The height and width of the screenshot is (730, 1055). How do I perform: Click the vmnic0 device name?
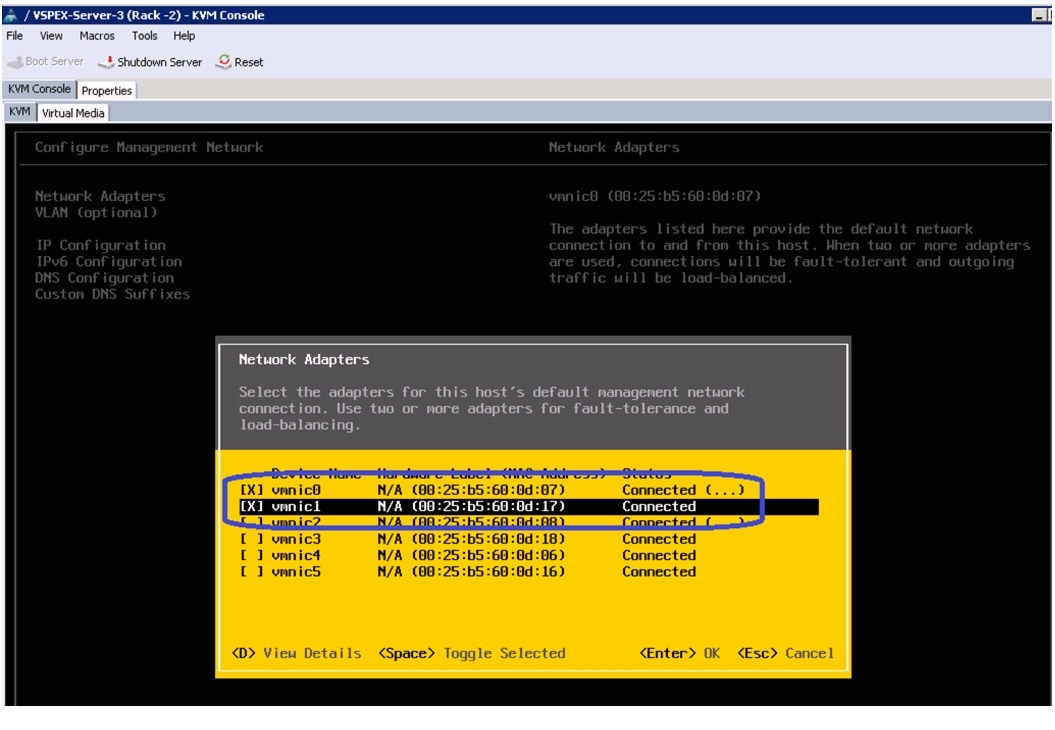tap(296, 490)
